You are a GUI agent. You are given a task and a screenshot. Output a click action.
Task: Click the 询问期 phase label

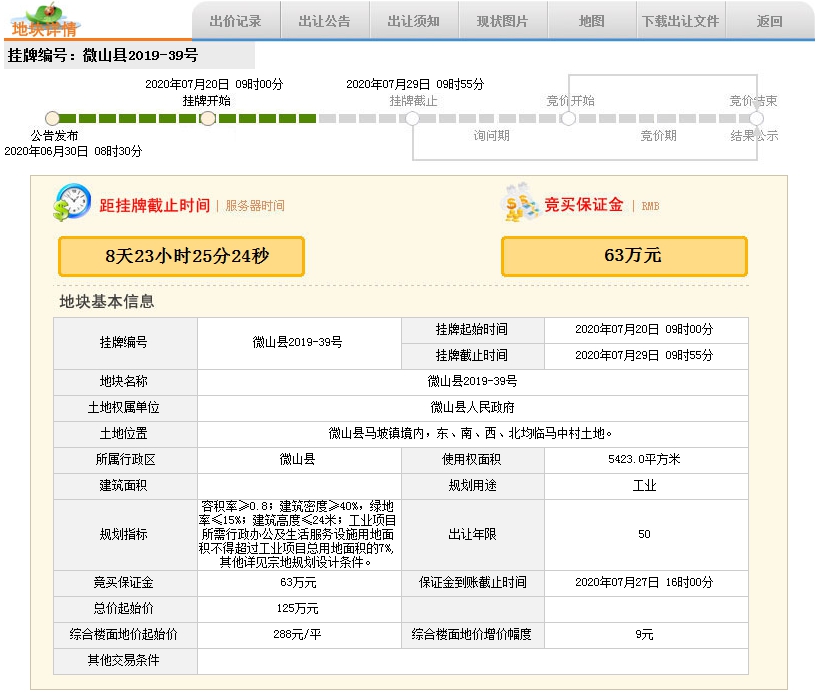[492, 136]
